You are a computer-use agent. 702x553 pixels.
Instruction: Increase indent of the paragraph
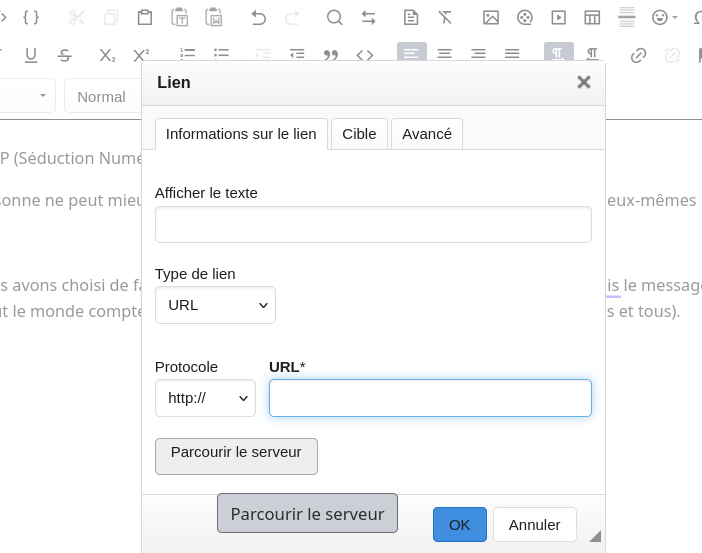[x=297, y=54]
